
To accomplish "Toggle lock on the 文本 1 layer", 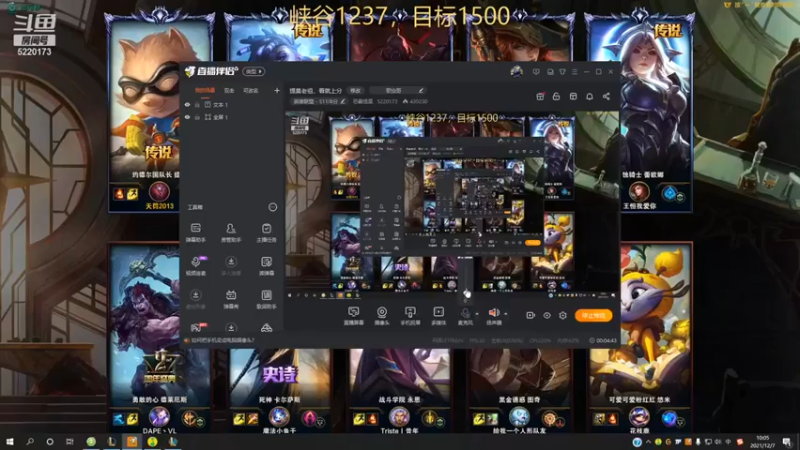I will tap(197, 105).
